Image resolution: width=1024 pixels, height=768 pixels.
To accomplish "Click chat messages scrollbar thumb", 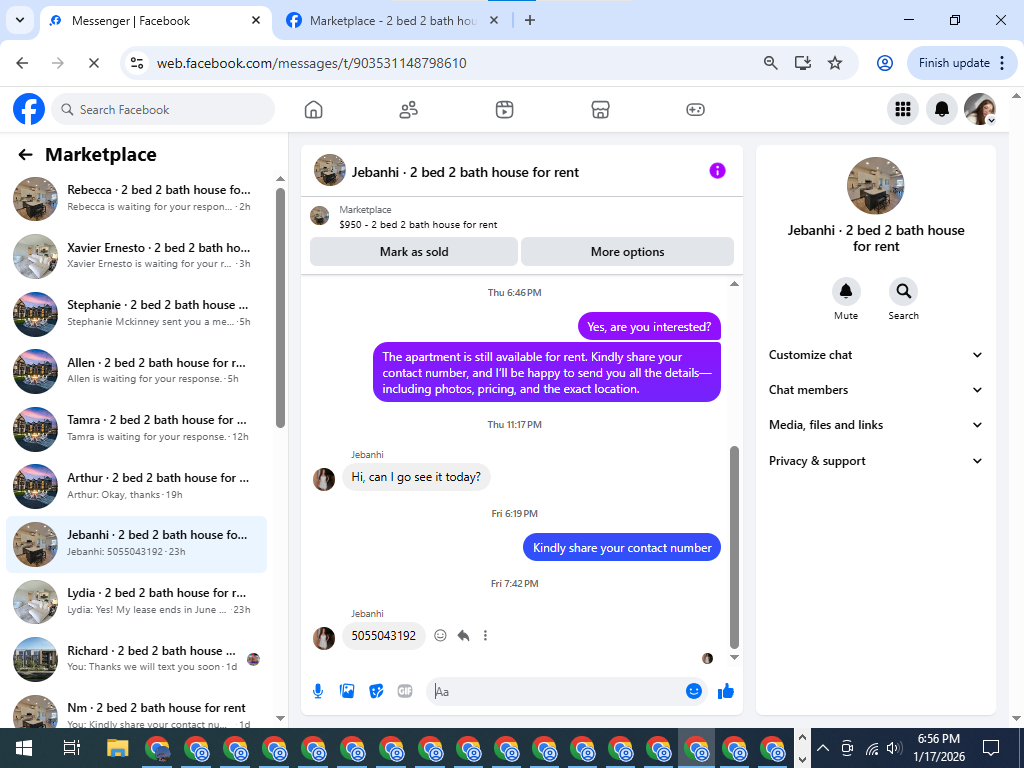I will click(x=734, y=547).
